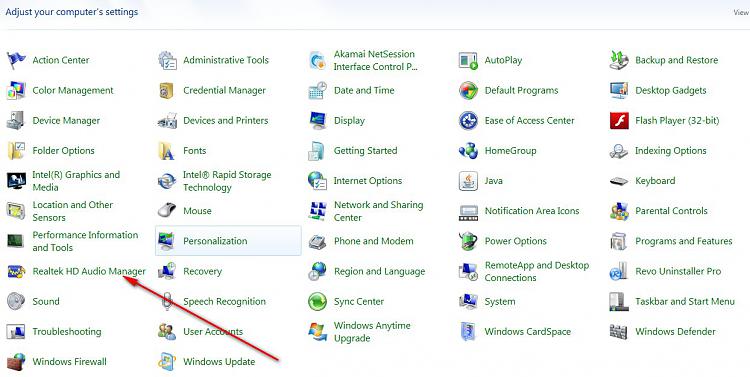Click the Java coffee cup icon
This screenshot has width=750, height=377.
(x=468, y=181)
